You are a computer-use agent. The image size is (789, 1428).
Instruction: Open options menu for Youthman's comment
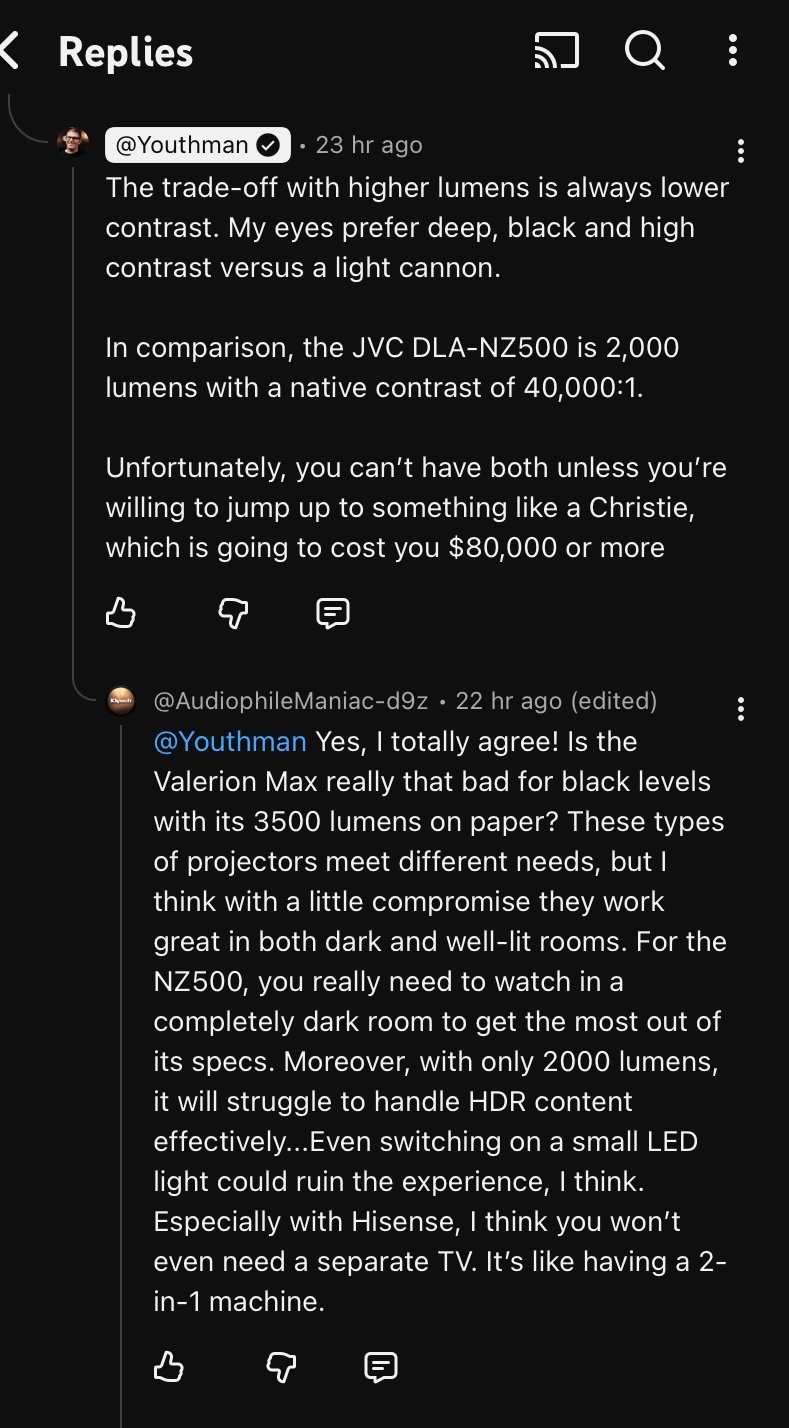point(740,151)
